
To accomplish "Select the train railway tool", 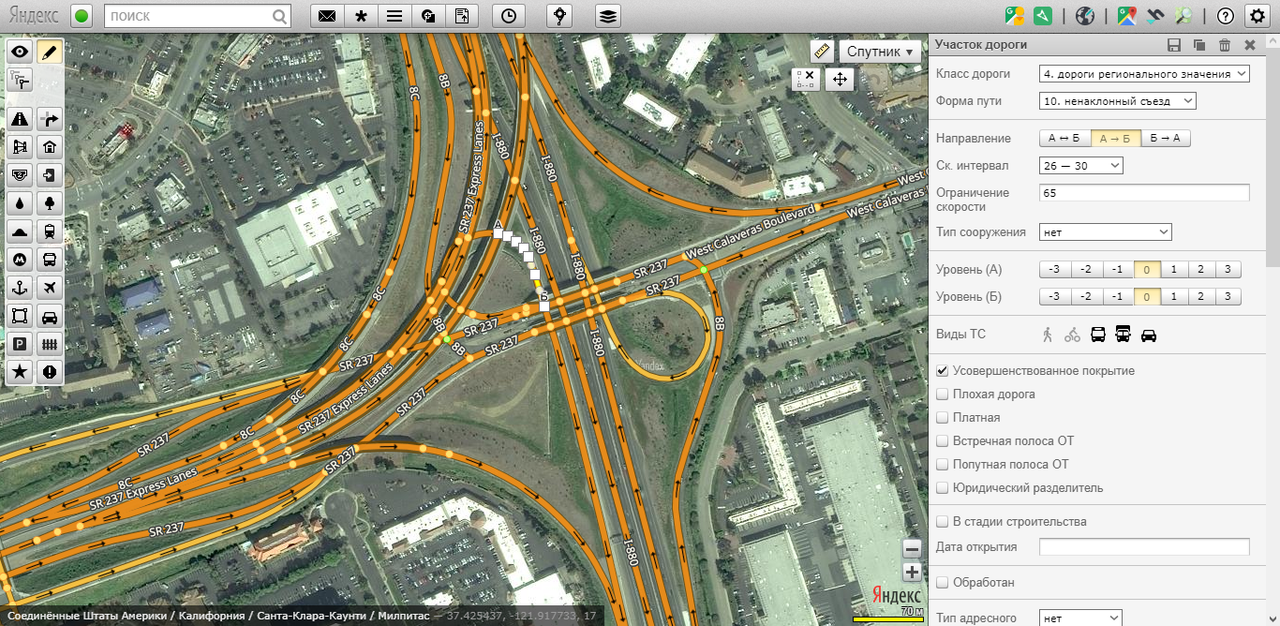I will 49,231.
